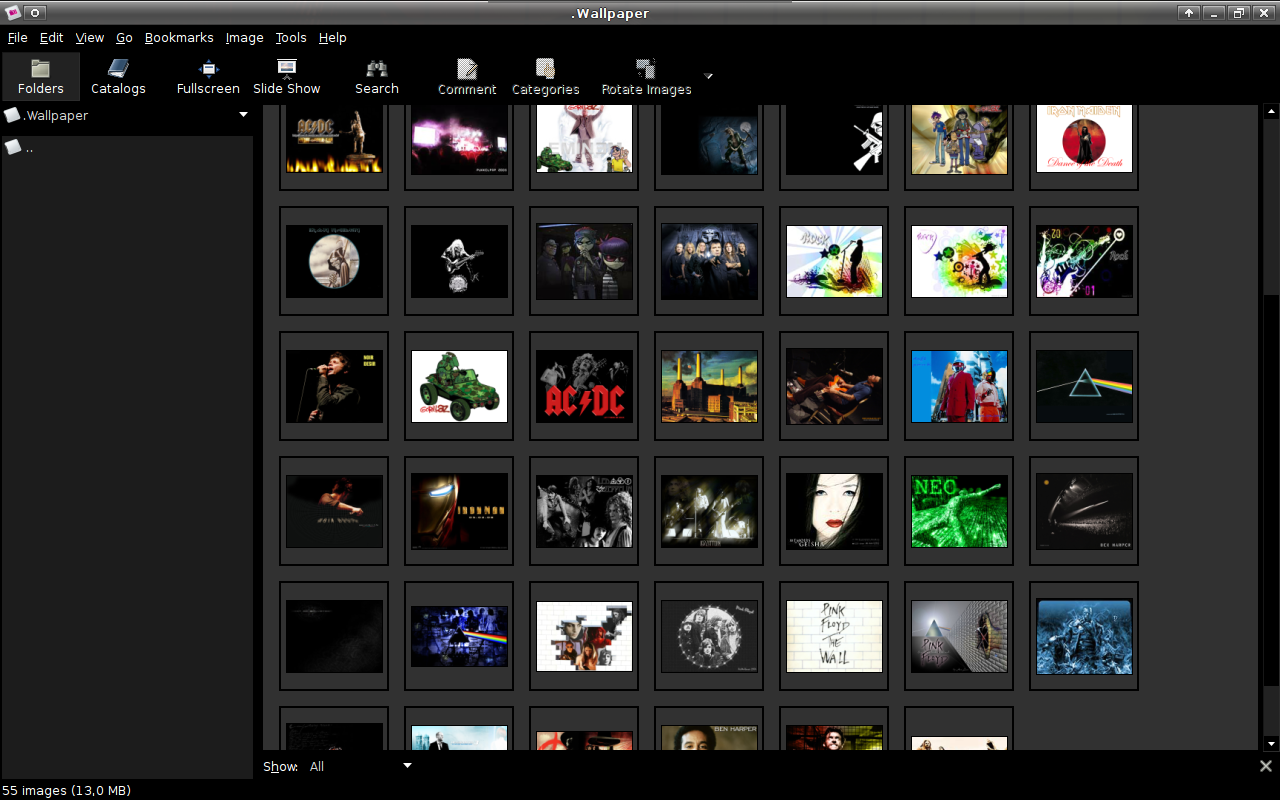
Task: Select the Pink Floyd The Wall thumbnail
Action: coord(834,636)
